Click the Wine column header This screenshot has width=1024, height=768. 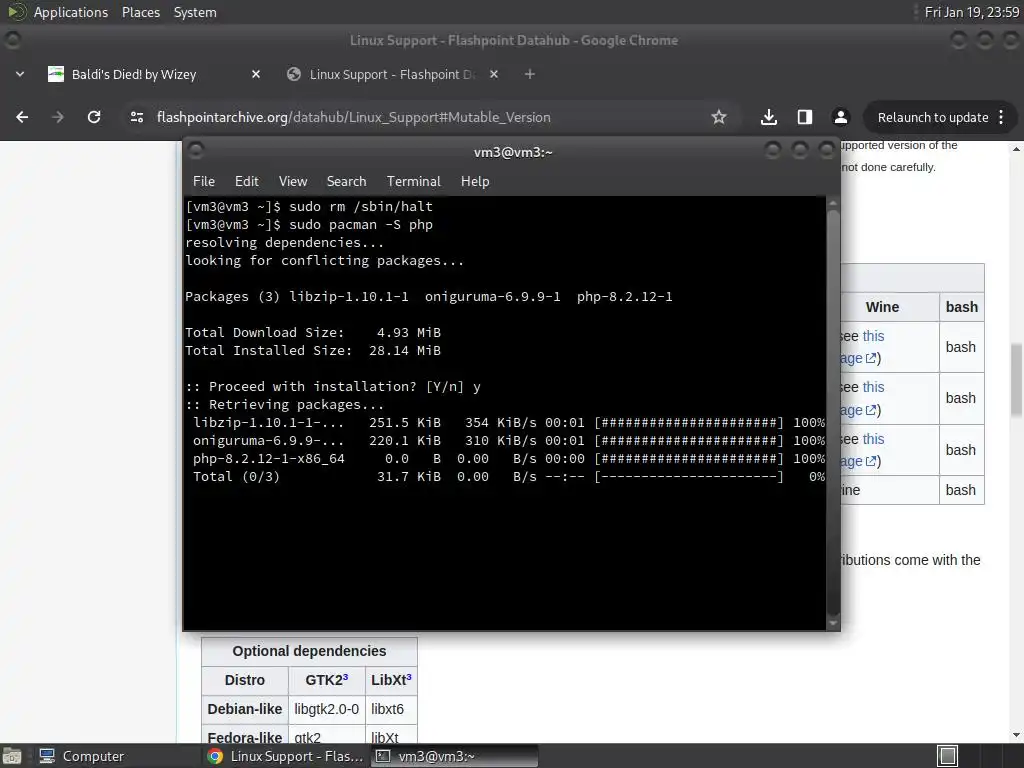coord(882,307)
